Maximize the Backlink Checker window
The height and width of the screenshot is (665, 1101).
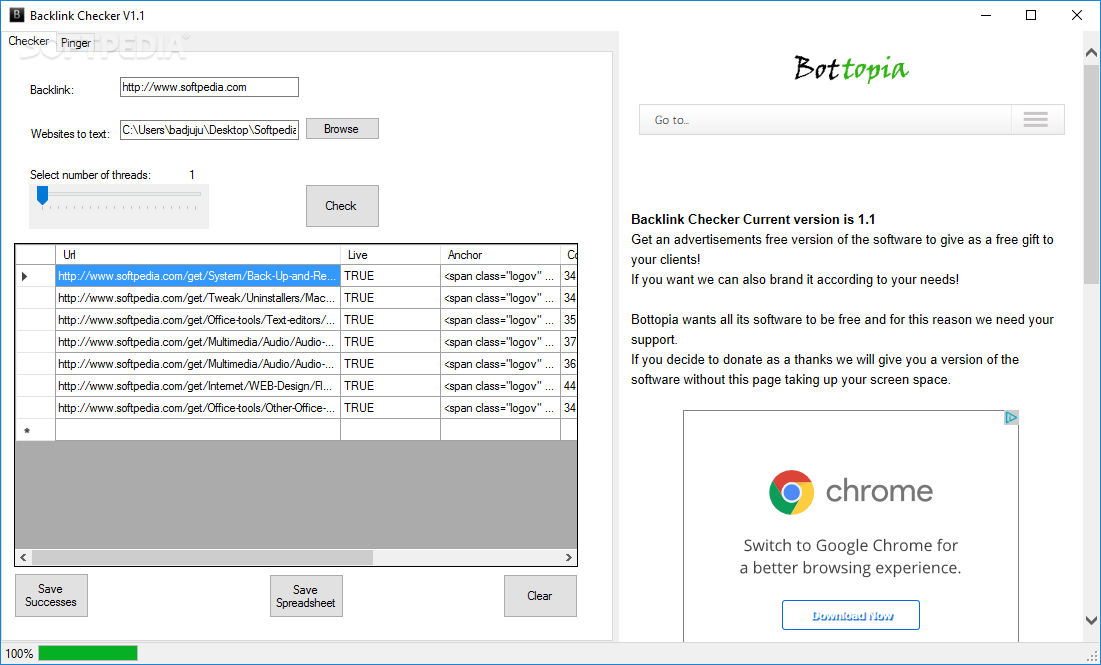[x=1031, y=15]
